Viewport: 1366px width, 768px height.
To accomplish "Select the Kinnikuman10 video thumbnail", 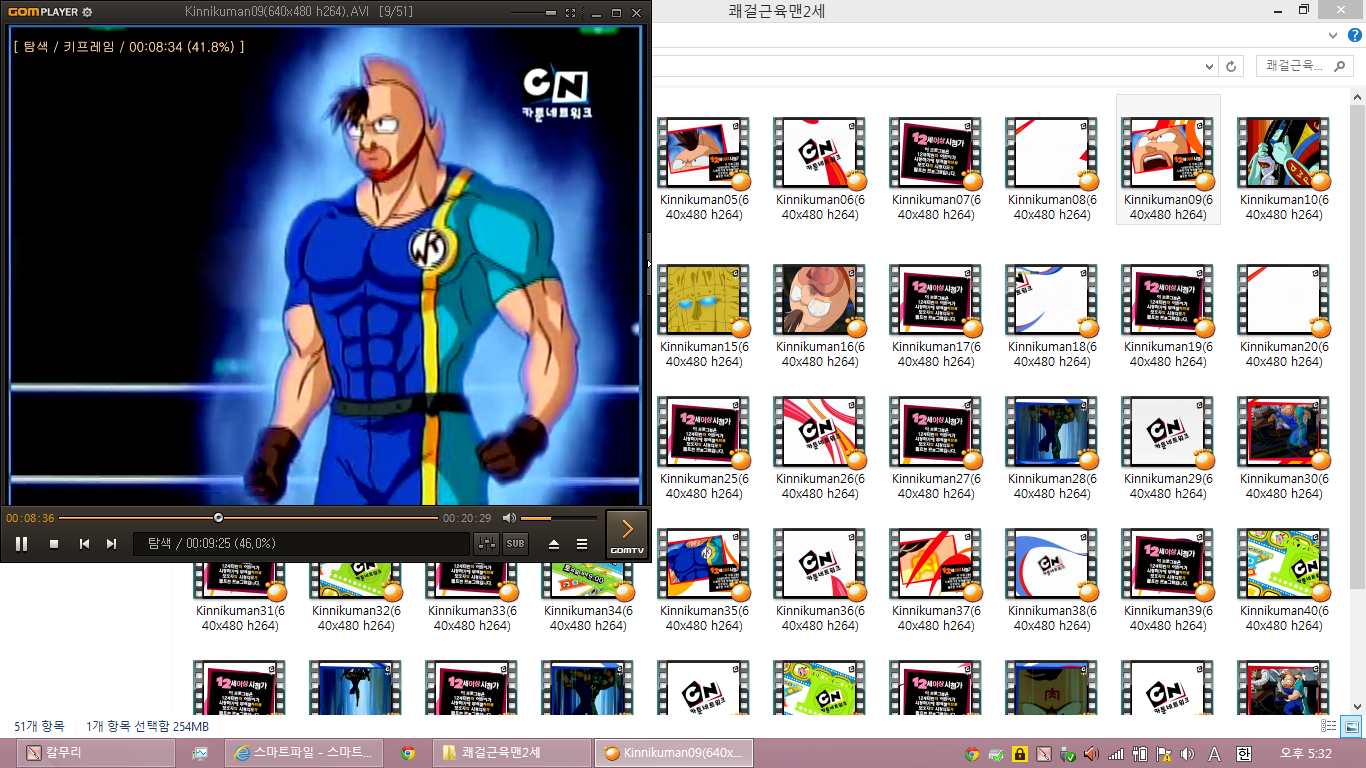I will (1283, 153).
